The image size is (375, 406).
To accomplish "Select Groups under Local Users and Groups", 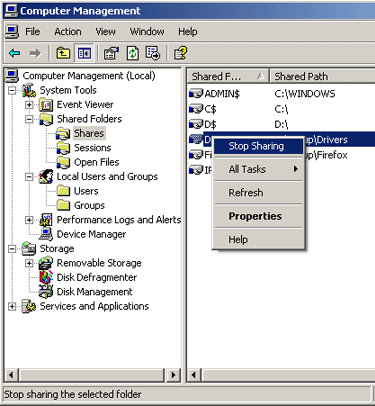I will point(89,205).
